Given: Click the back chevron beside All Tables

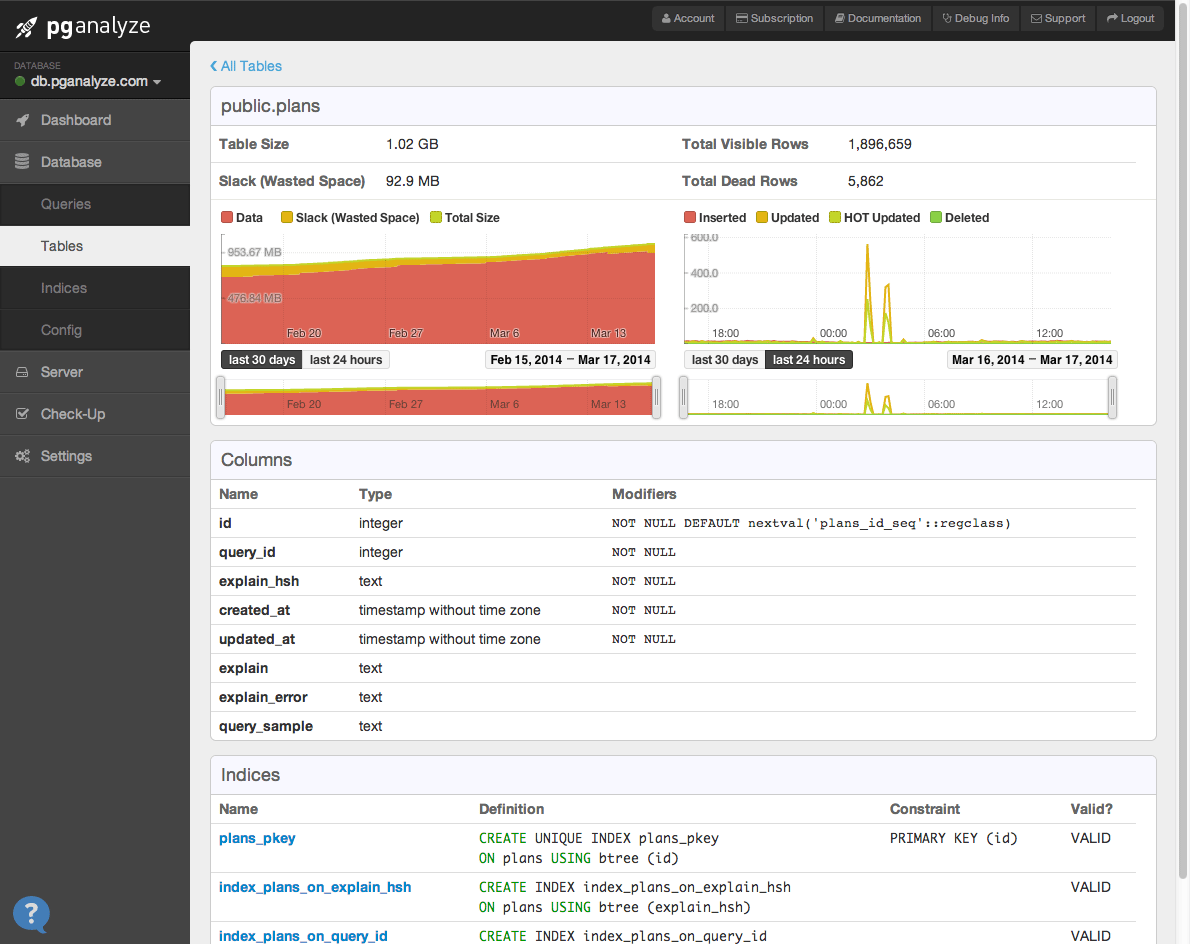Looking at the screenshot, I should (x=213, y=66).
